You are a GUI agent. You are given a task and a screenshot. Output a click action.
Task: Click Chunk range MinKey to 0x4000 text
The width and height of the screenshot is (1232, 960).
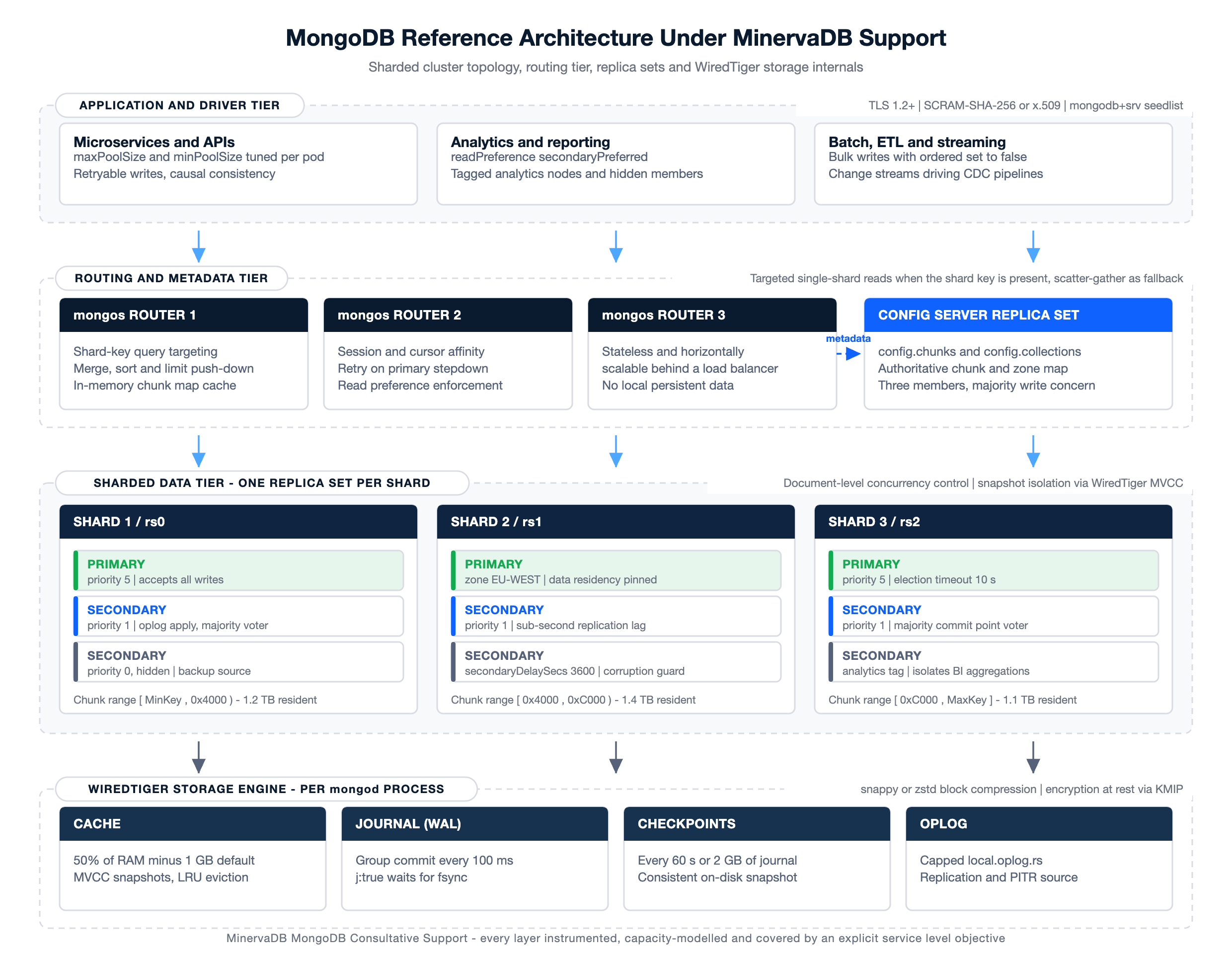point(195,700)
